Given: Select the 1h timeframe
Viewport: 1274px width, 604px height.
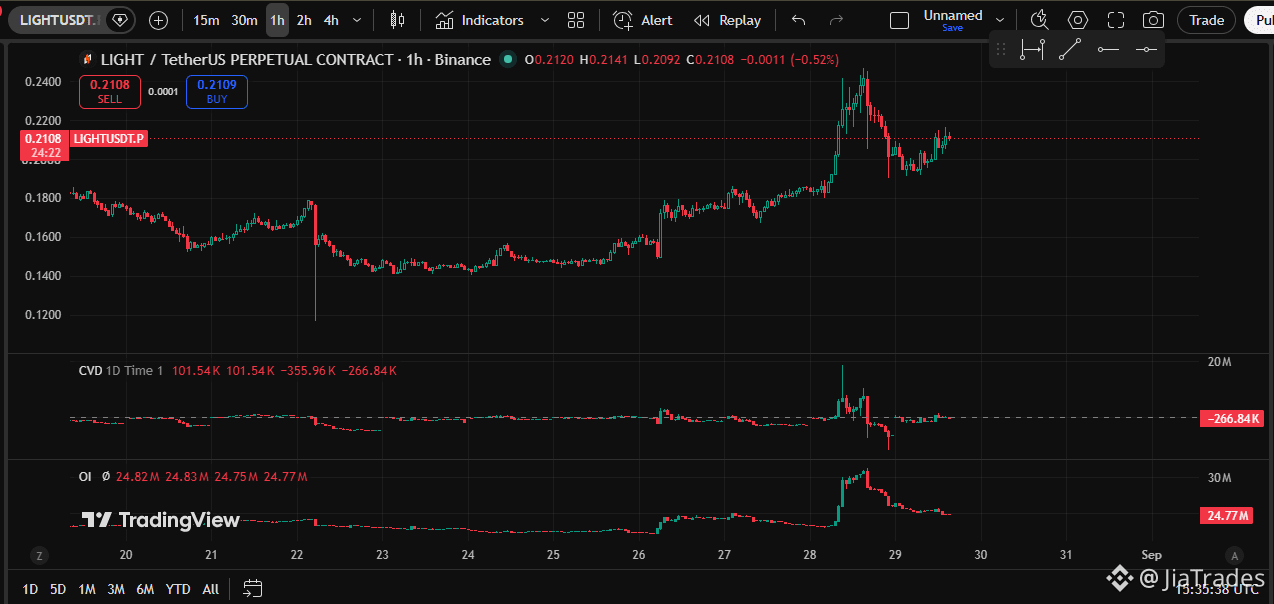Looking at the screenshot, I should click(277, 20).
